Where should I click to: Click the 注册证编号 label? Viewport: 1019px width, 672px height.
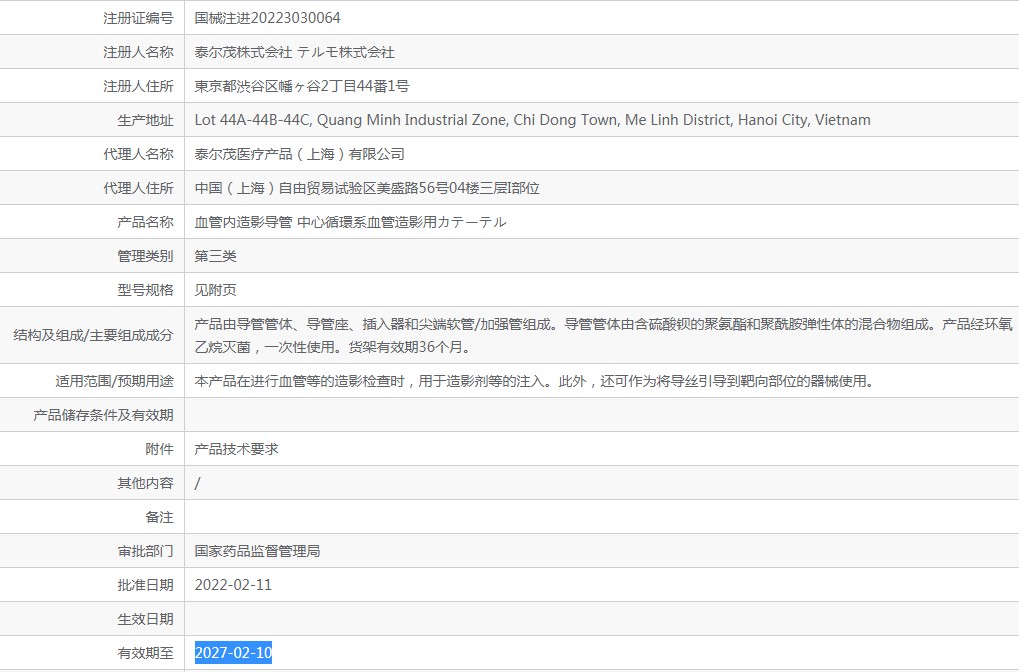138,18
